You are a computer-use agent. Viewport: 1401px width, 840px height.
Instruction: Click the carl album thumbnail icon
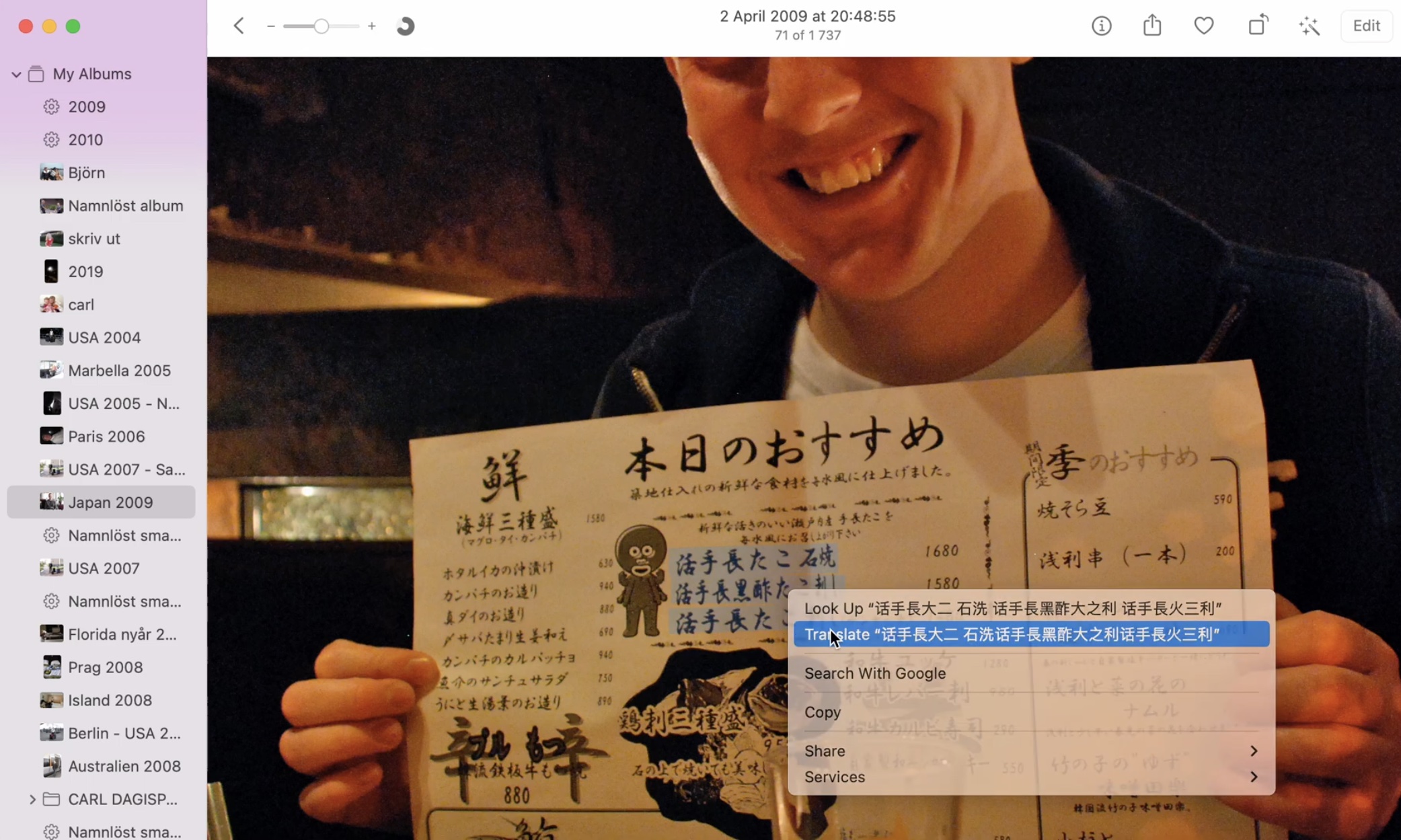[x=51, y=305]
